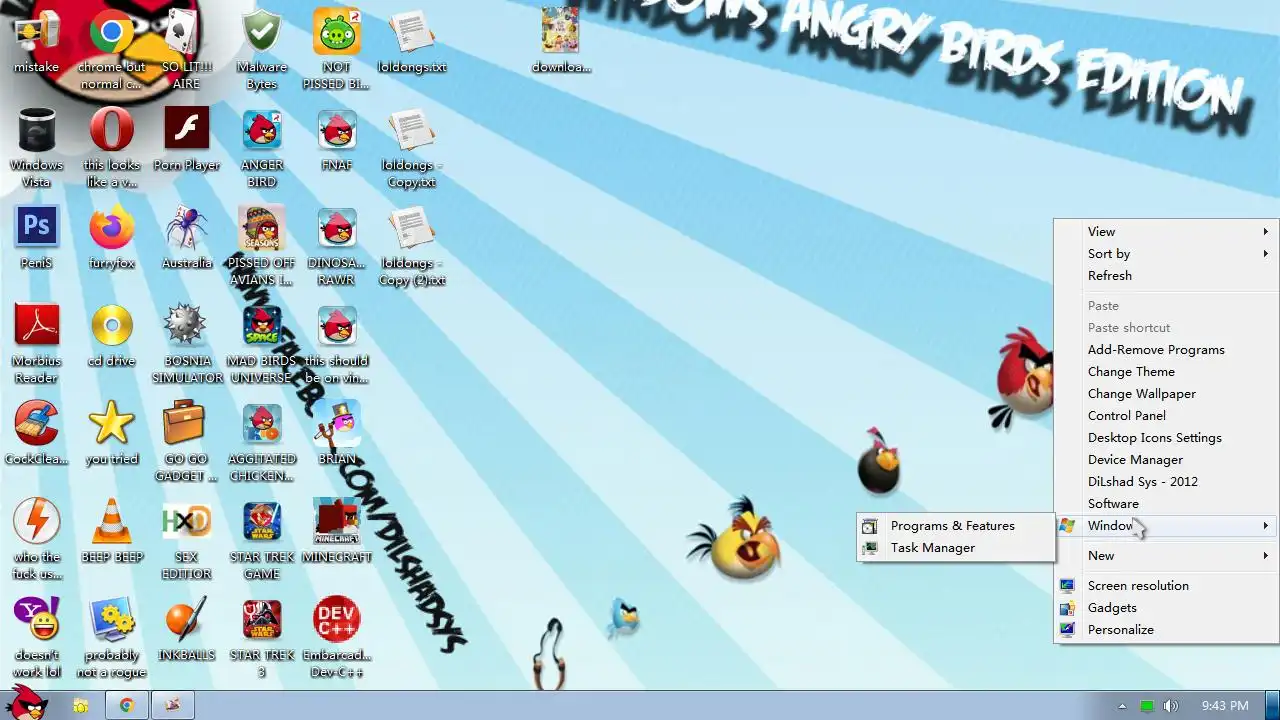Choose the Software menu entry
Viewport: 1280px width, 720px height.
(x=1166, y=503)
